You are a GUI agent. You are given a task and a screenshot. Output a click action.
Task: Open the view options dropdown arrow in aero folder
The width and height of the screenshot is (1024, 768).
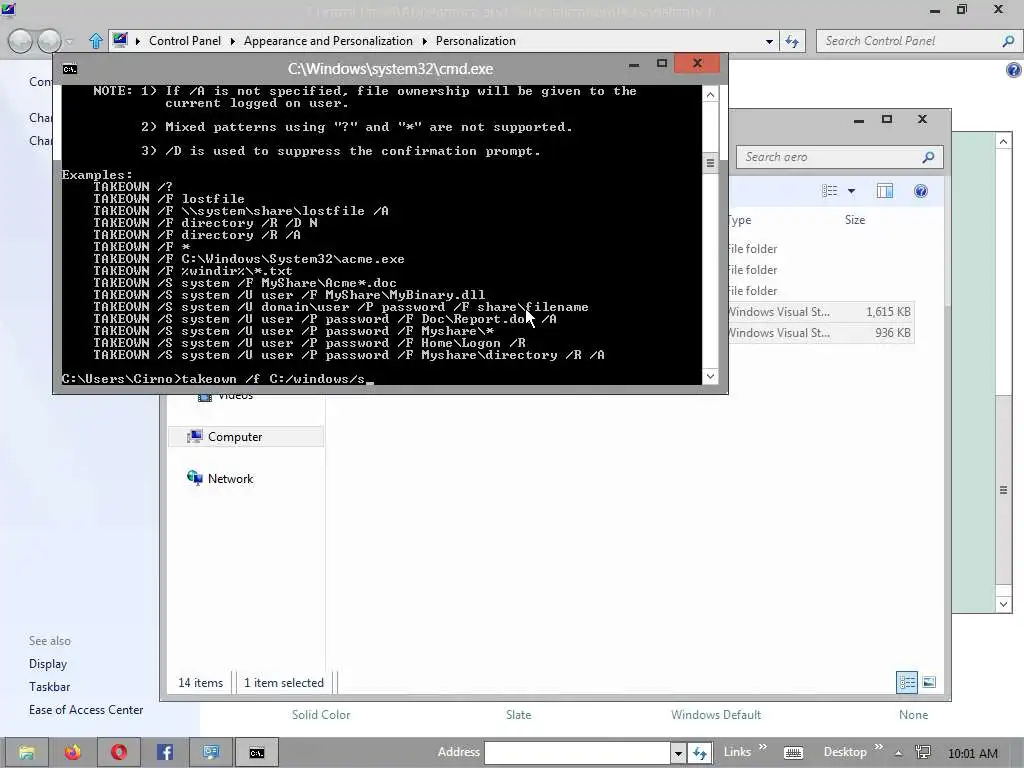(x=851, y=191)
